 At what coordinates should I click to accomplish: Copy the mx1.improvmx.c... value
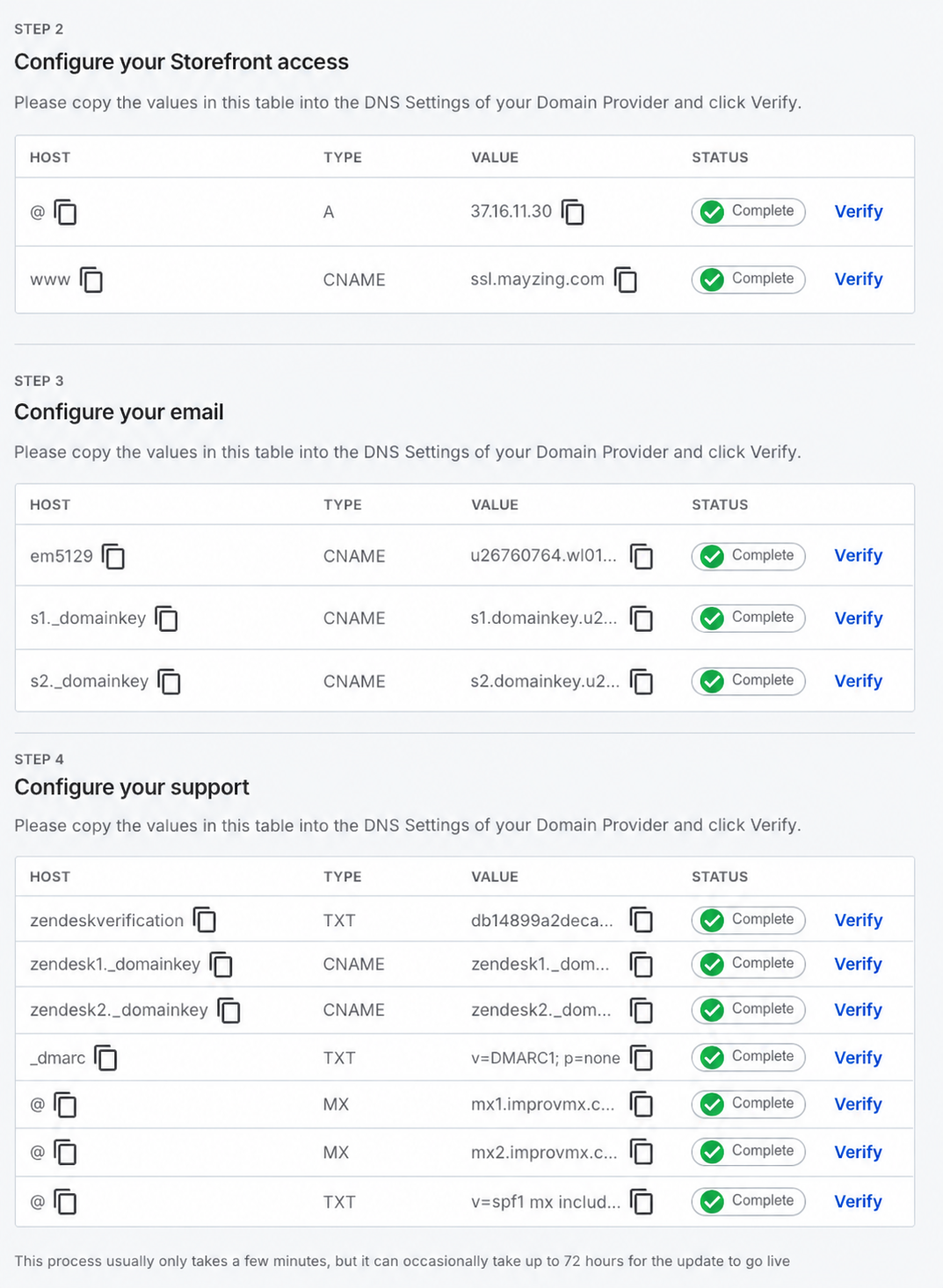642,1104
